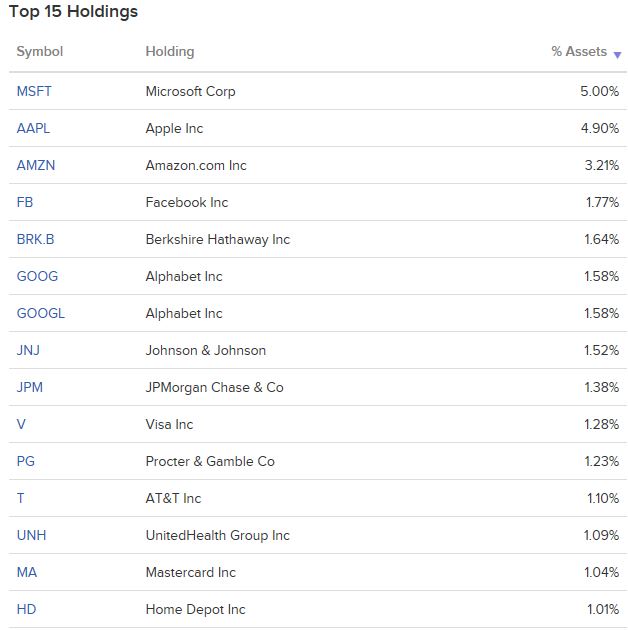
Task: Click the MA ticker link
Action: coord(27,572)
